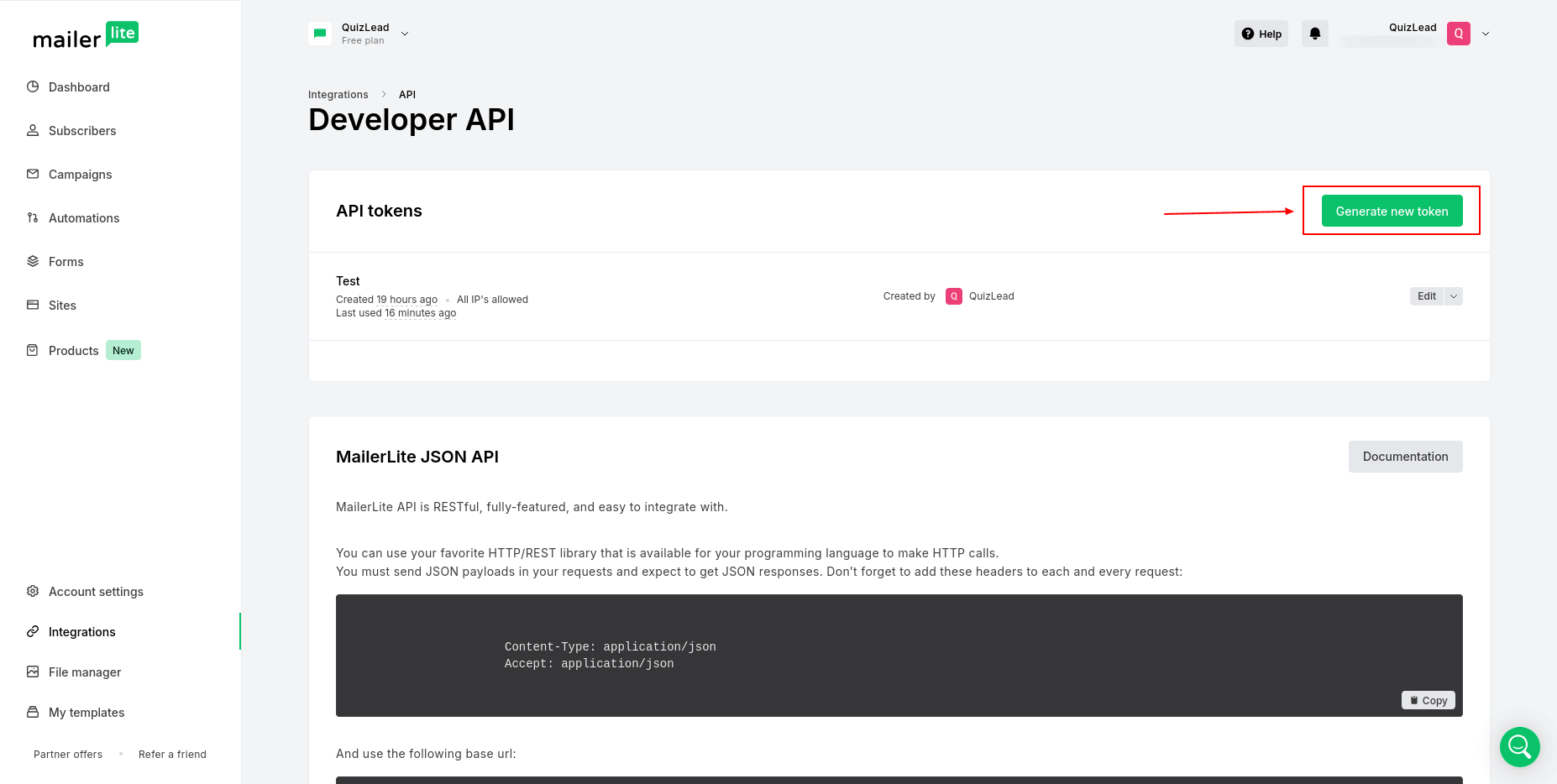Viewport: 1557px width, 784px height.
Task: Open the live chat support bubble
Action: pos(1519,746)
